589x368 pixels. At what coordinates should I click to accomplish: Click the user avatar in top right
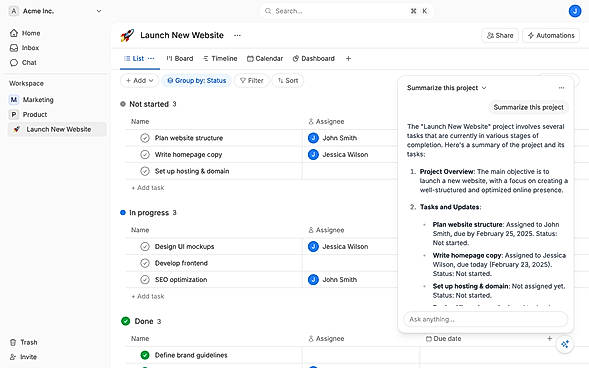(x=575, y=11)
